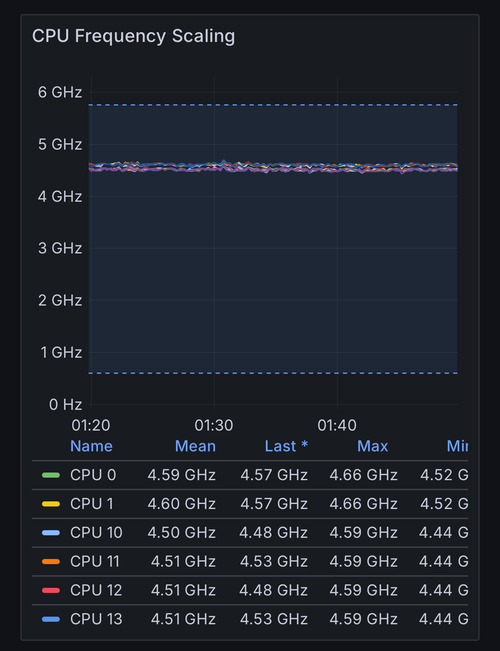
Task: Click the frequency lines in the graph
Action: (273, 167)
